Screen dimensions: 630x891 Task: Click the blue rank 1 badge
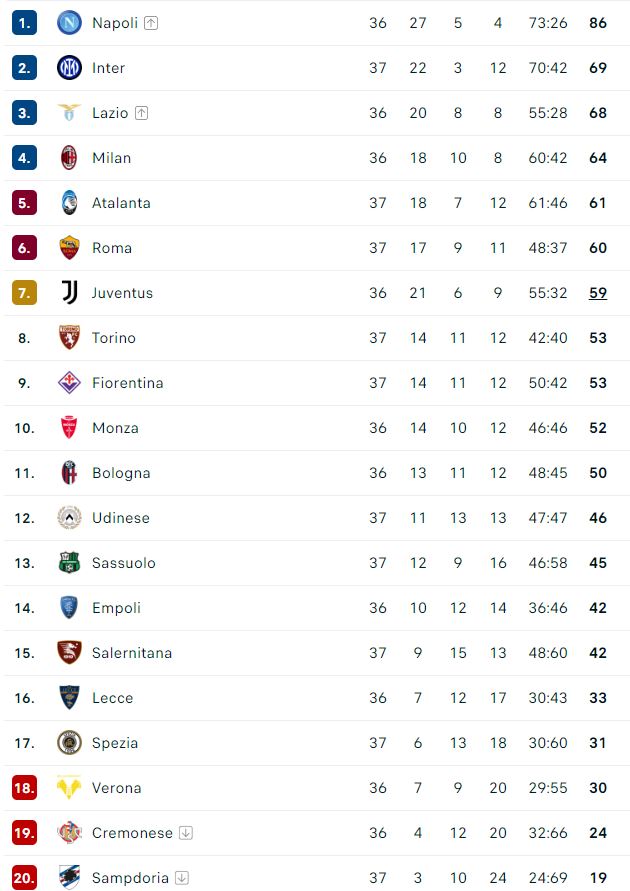point(24,22)
